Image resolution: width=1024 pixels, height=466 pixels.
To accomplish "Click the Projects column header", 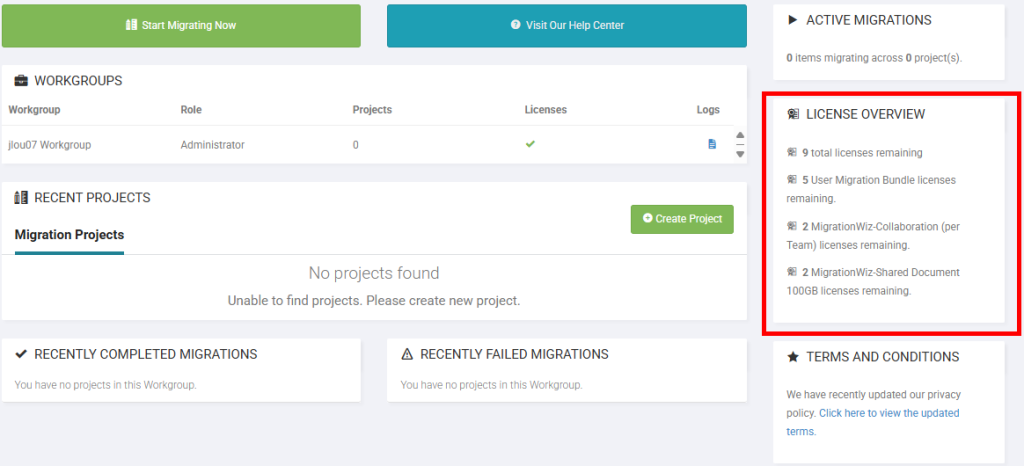I will [x=372, y=110].
